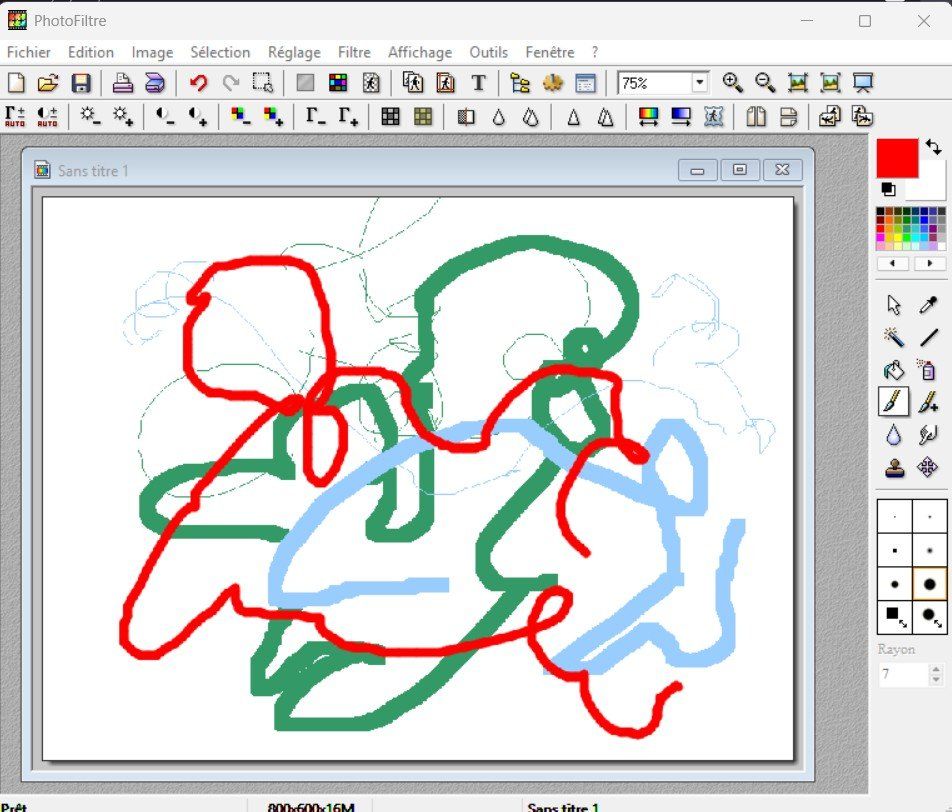Open the image explorer folder icon
The width and height of the screenshot is (952, 812).
pos(520,83)
